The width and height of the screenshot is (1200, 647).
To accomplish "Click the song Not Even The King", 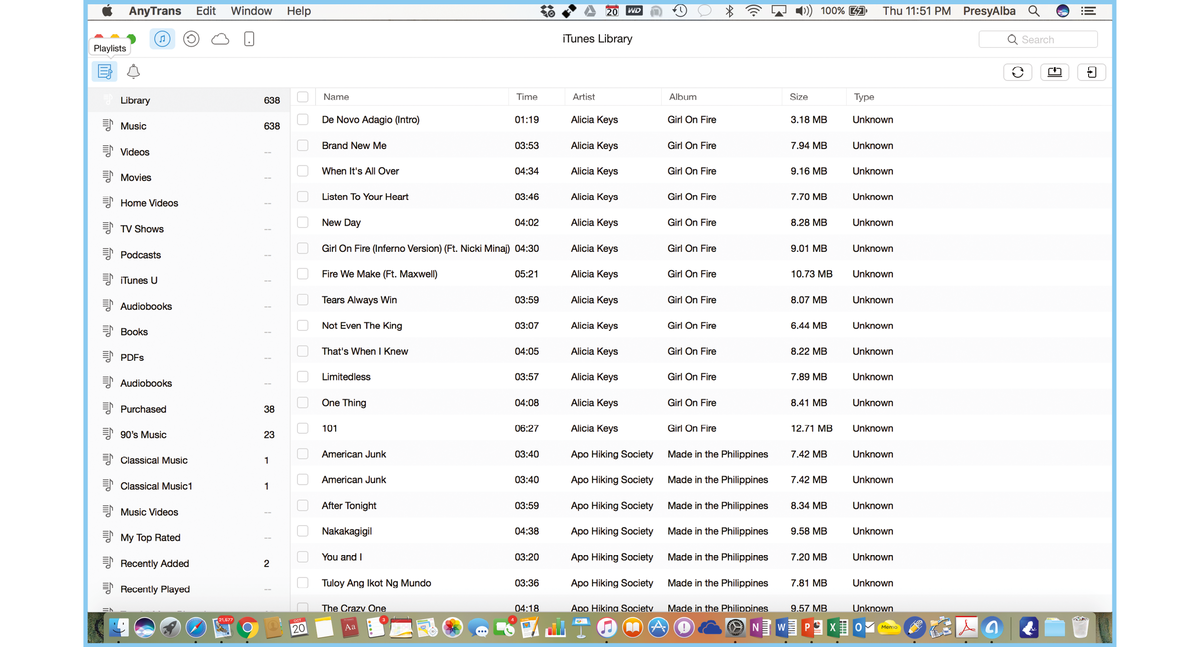I will point(362,325).
